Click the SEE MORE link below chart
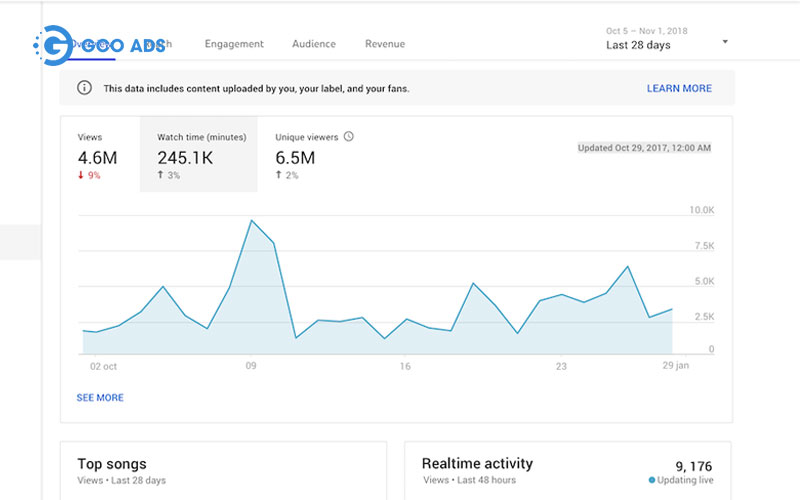The width and height of the screenshot is (800, 500). click(100, 397)
